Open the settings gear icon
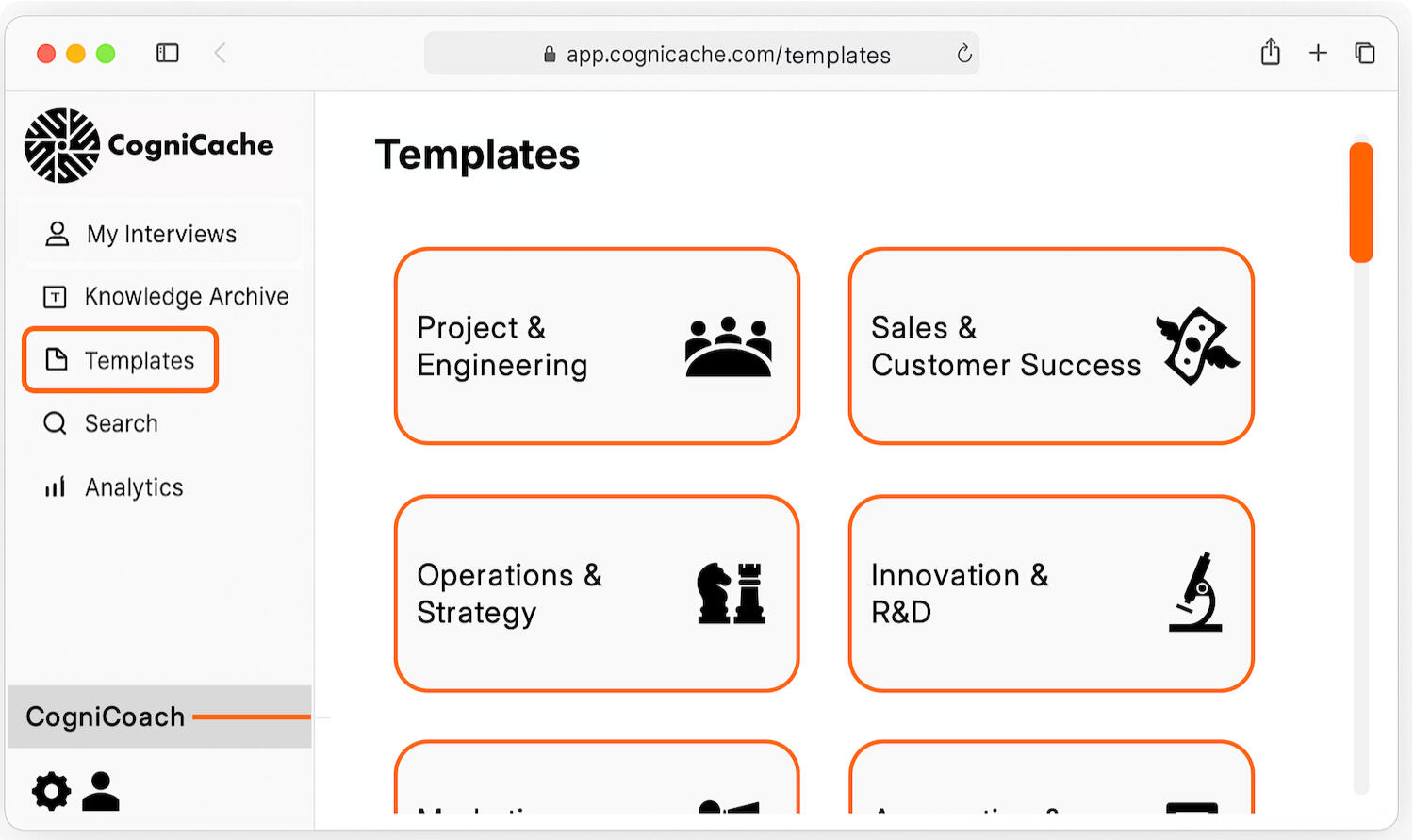The width and height of the screenshot is (1414, 840). point(51,791)
